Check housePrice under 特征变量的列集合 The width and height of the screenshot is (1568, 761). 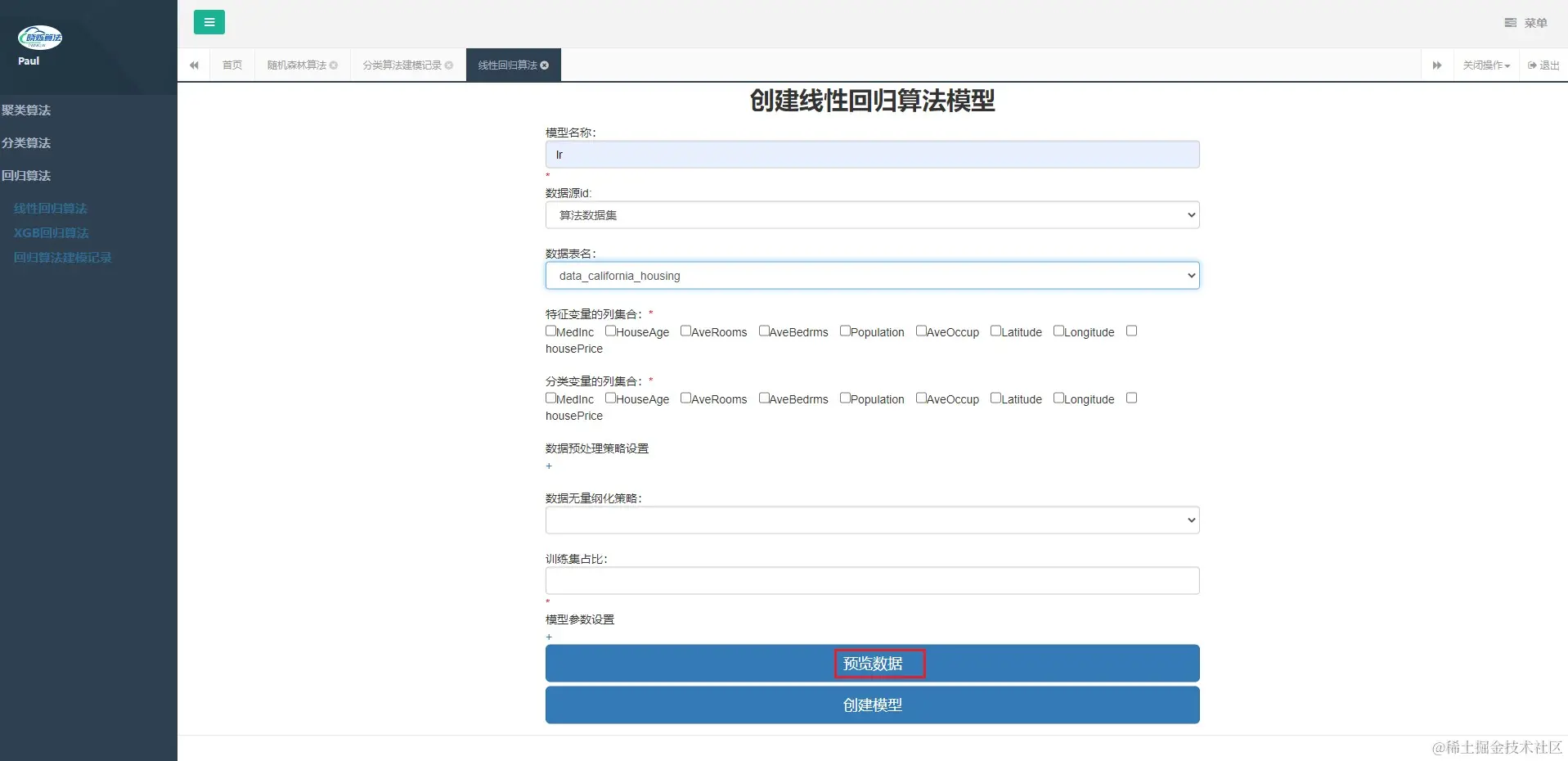(1131, 331)
